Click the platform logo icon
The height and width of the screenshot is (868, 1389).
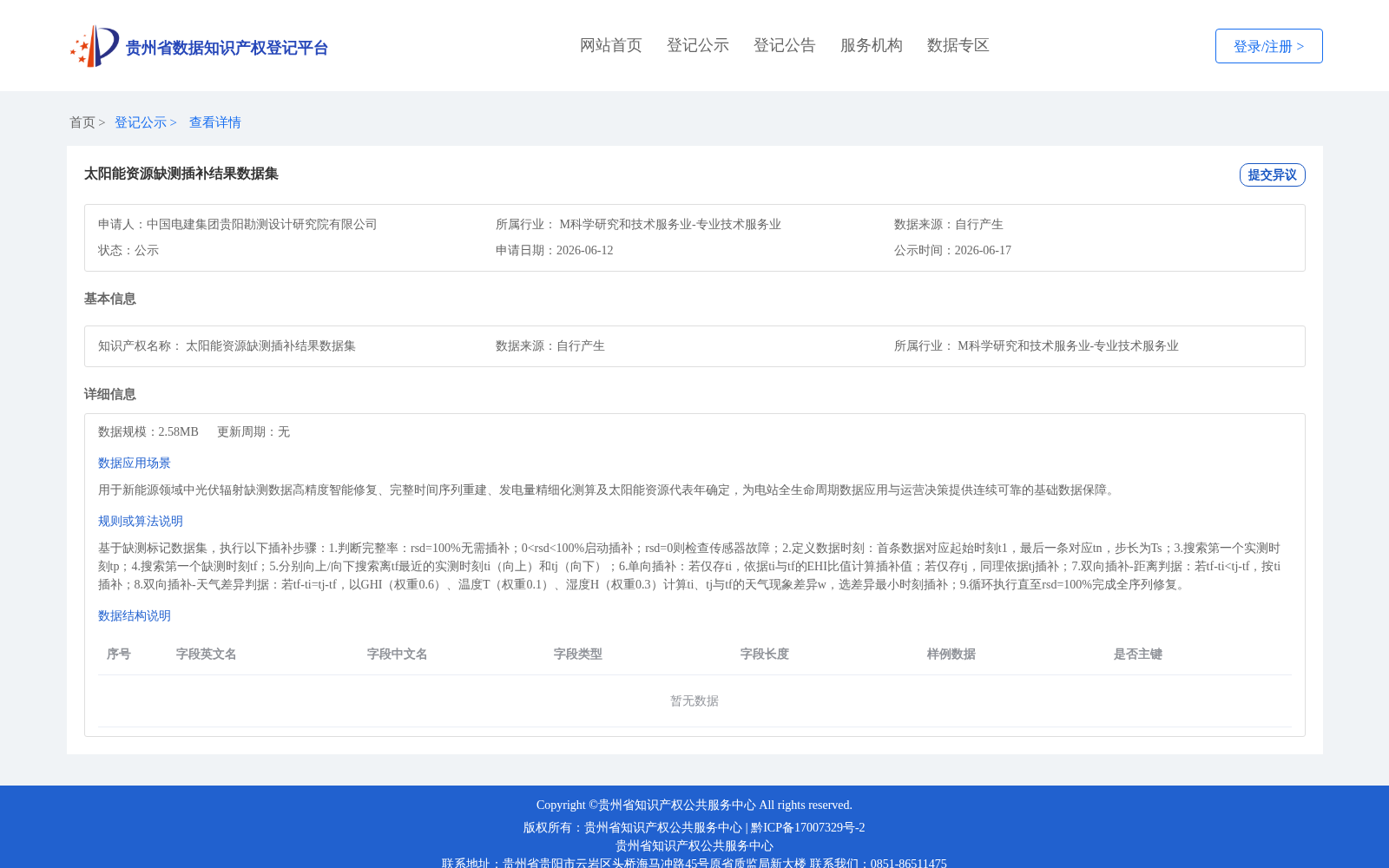pos(95,46)
